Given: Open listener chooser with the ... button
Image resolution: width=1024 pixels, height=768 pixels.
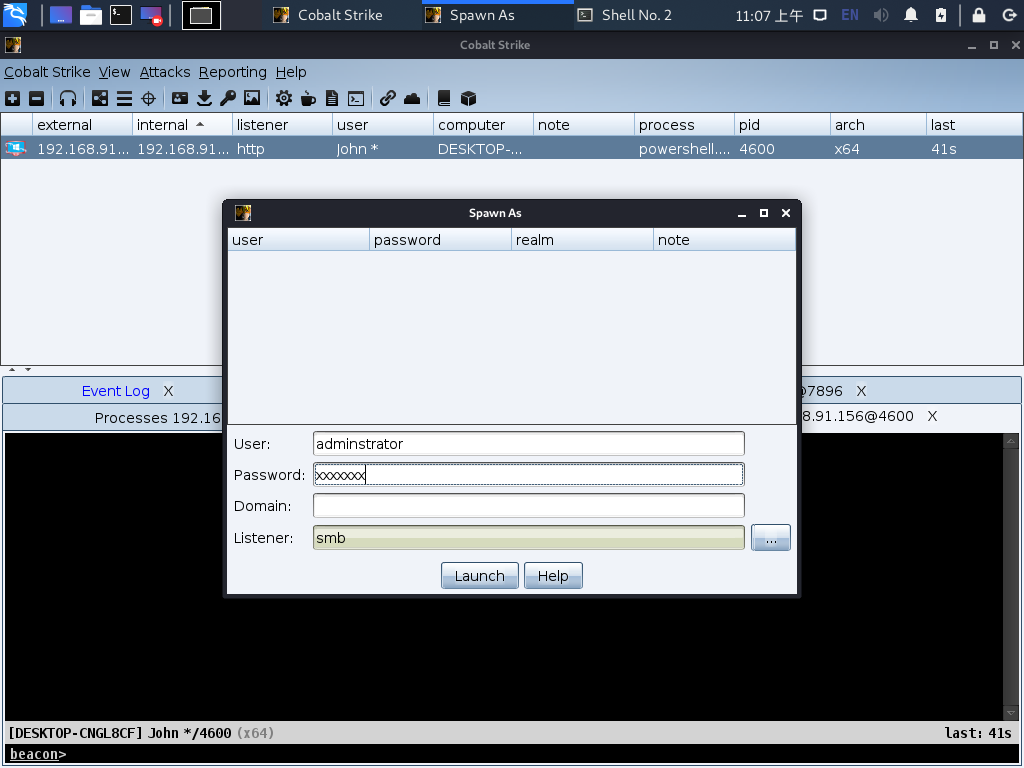Looking at the screenshot, I should point(770,538).
